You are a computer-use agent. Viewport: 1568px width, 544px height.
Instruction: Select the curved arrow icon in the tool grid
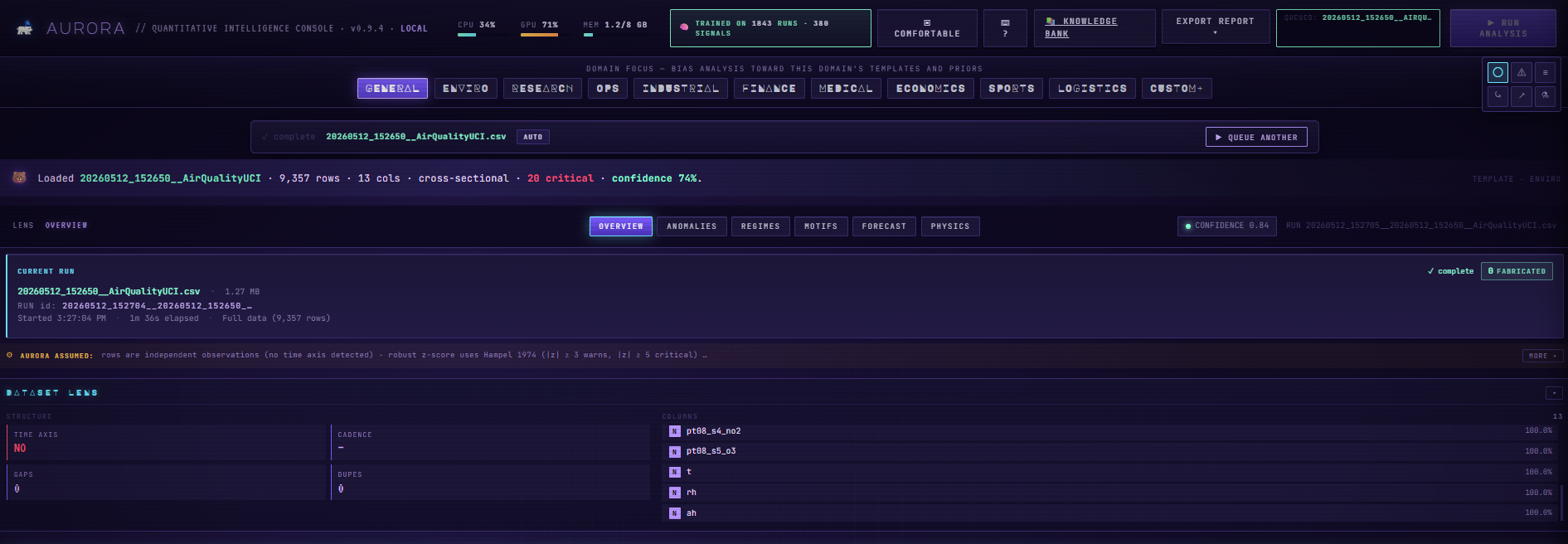(x=1498, y=95)
